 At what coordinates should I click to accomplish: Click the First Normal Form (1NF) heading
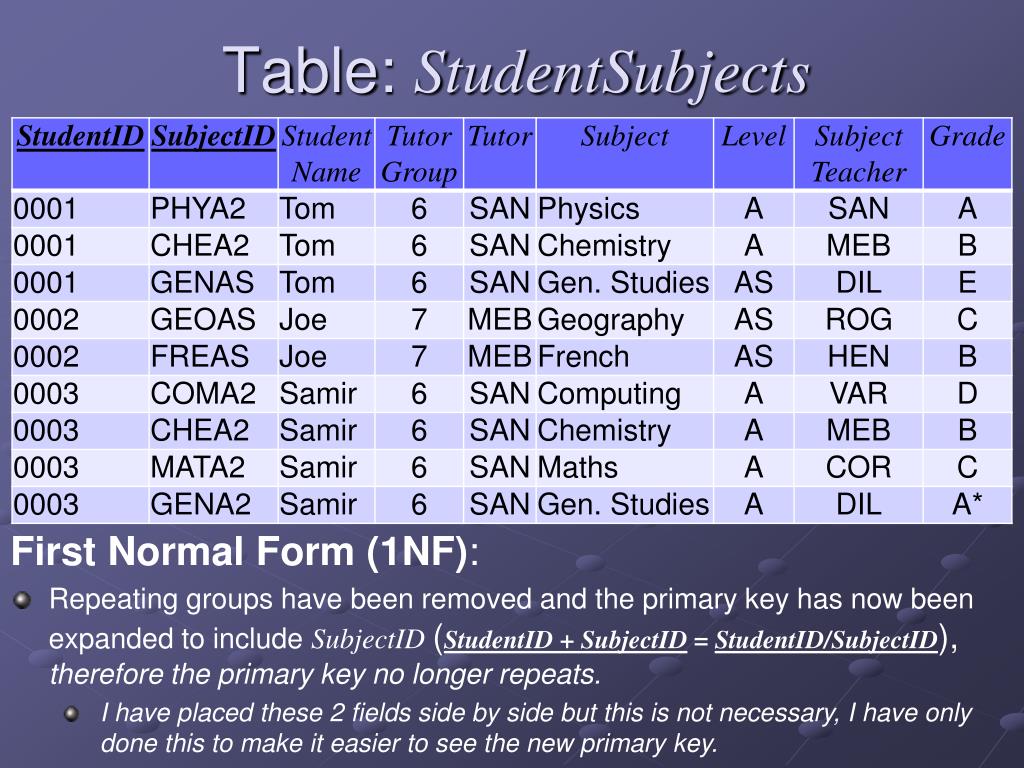246,552
